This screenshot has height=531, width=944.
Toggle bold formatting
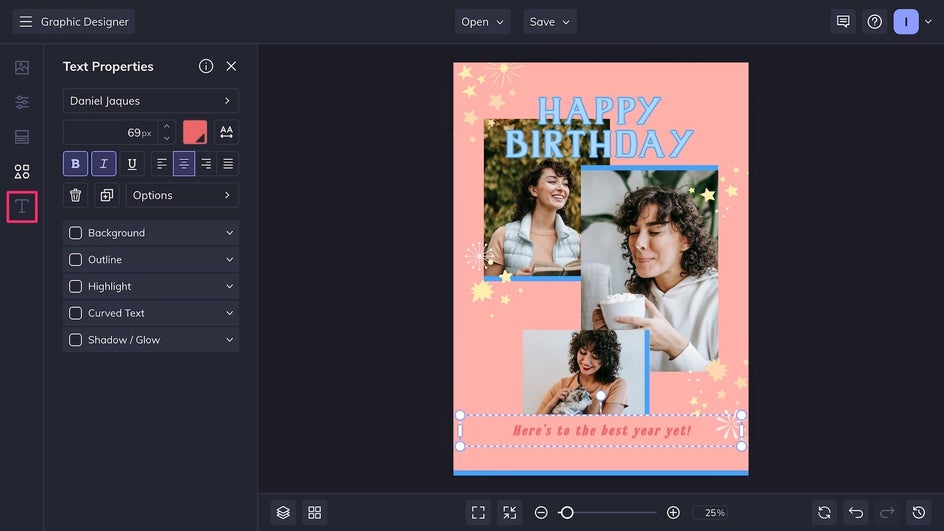click(x=75, y=164)
